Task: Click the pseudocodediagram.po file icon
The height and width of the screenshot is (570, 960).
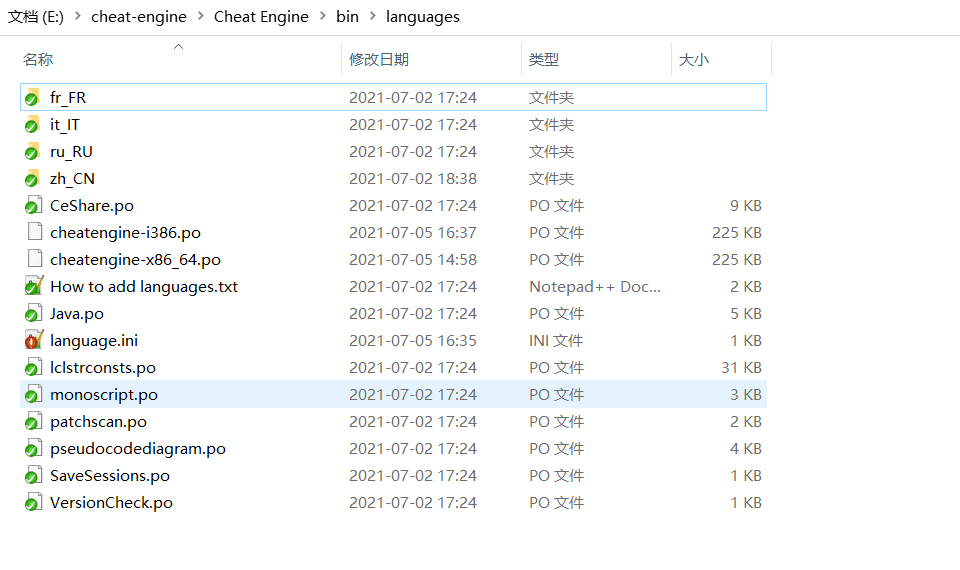Action: coord(34,448)
